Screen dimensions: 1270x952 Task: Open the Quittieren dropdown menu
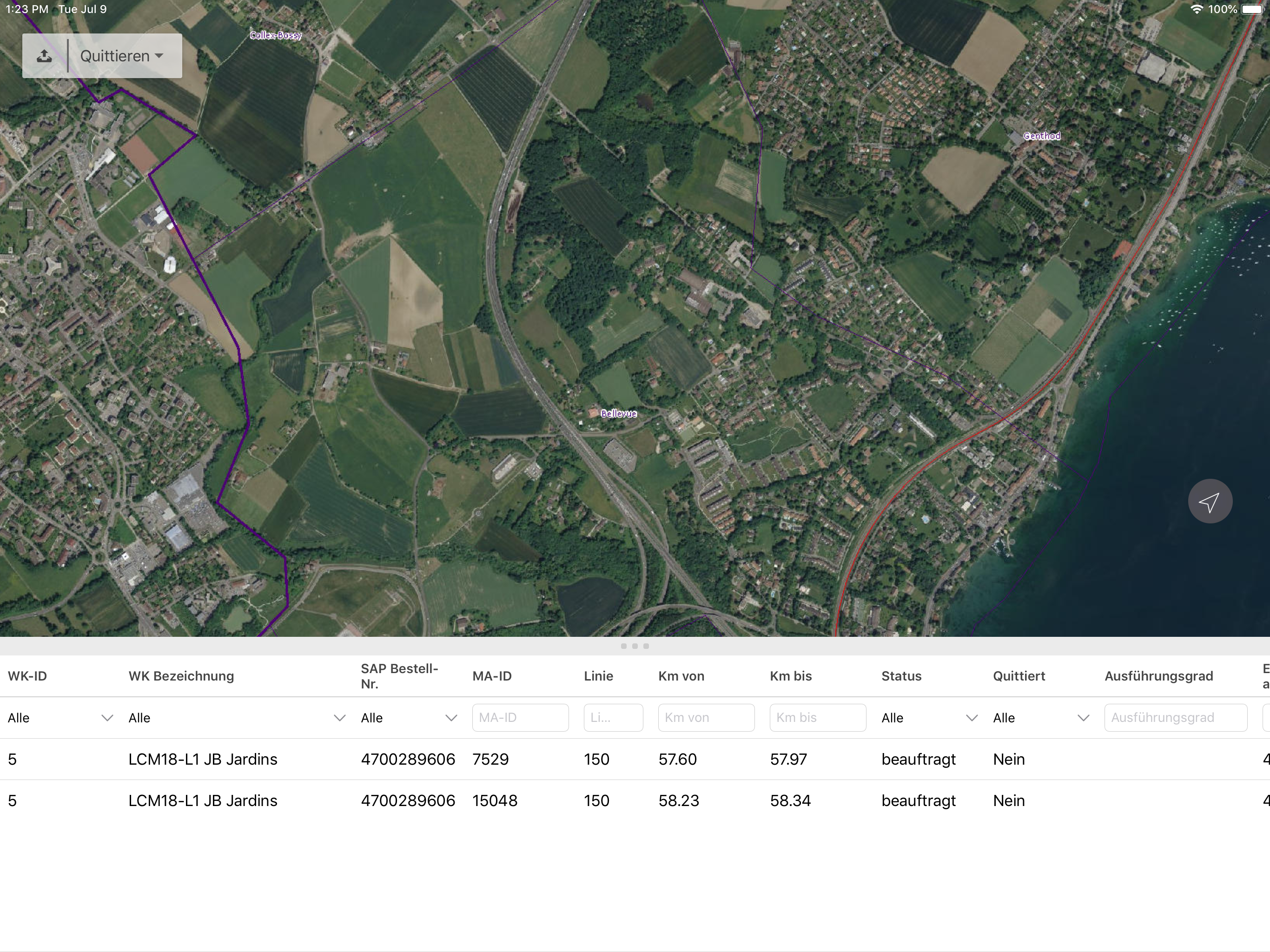(x=122, y=56)
